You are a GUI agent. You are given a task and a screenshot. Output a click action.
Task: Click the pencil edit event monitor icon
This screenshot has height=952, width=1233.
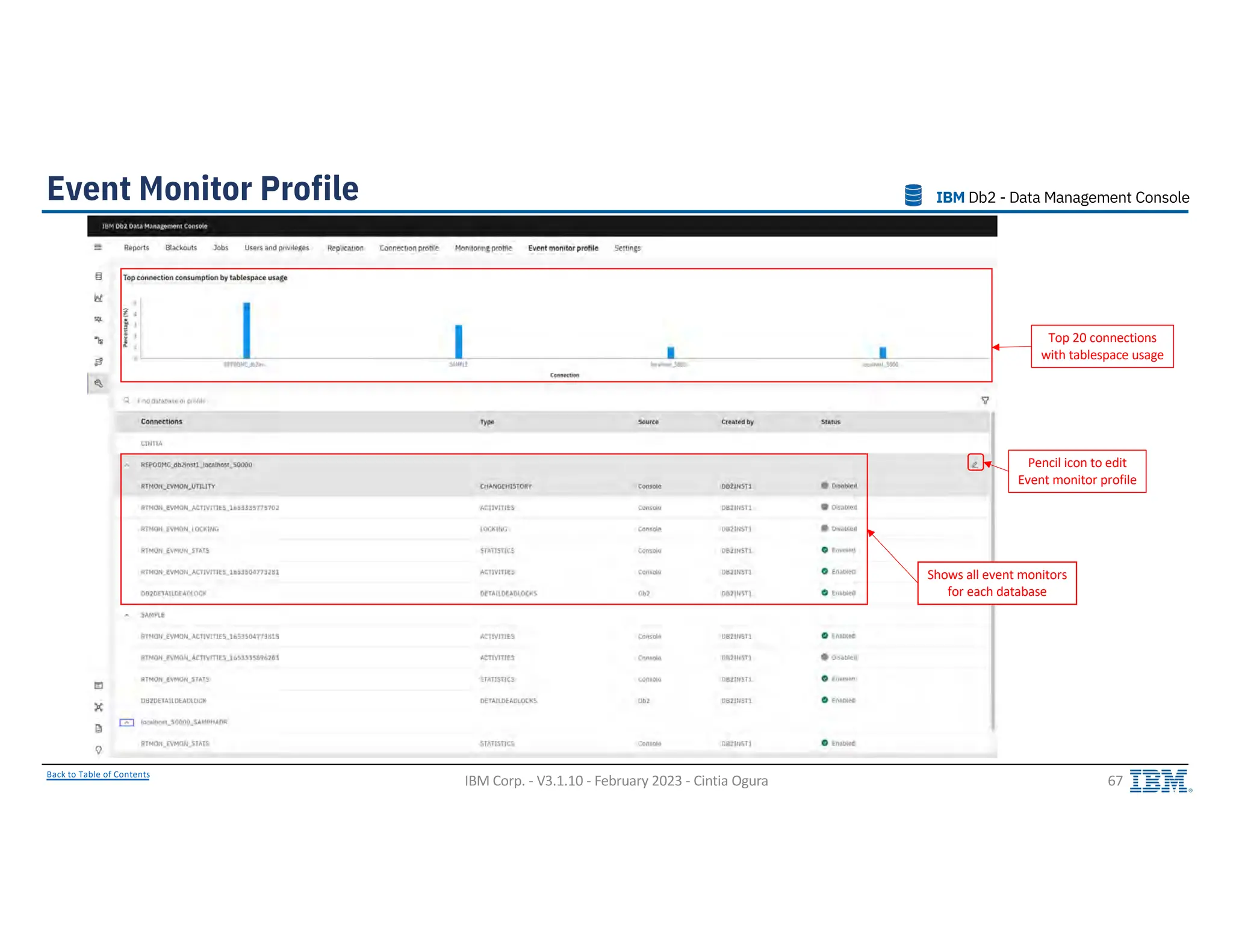click(975, 463)
